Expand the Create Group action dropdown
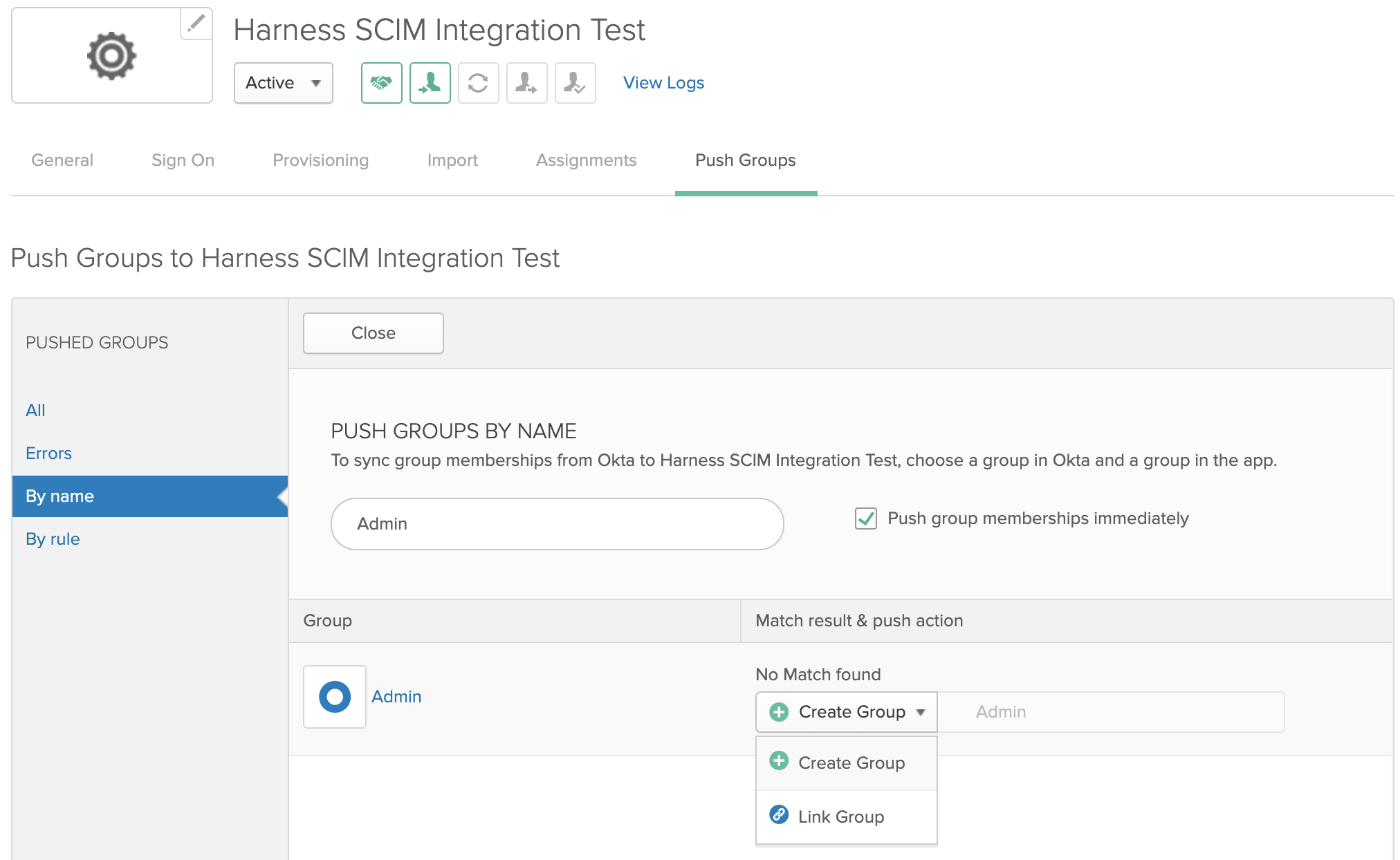This screenshot has width=1400, height=860. pos(847,712)
